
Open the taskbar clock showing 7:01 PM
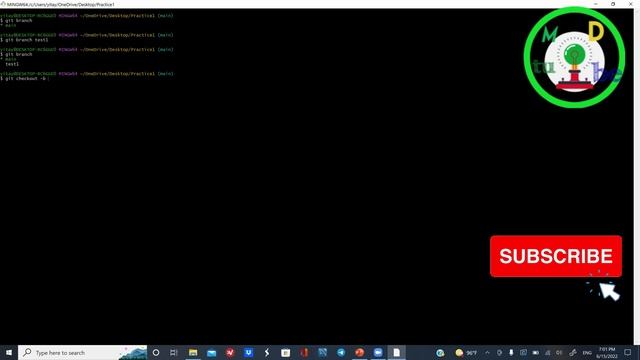click(x=607, y=353)
